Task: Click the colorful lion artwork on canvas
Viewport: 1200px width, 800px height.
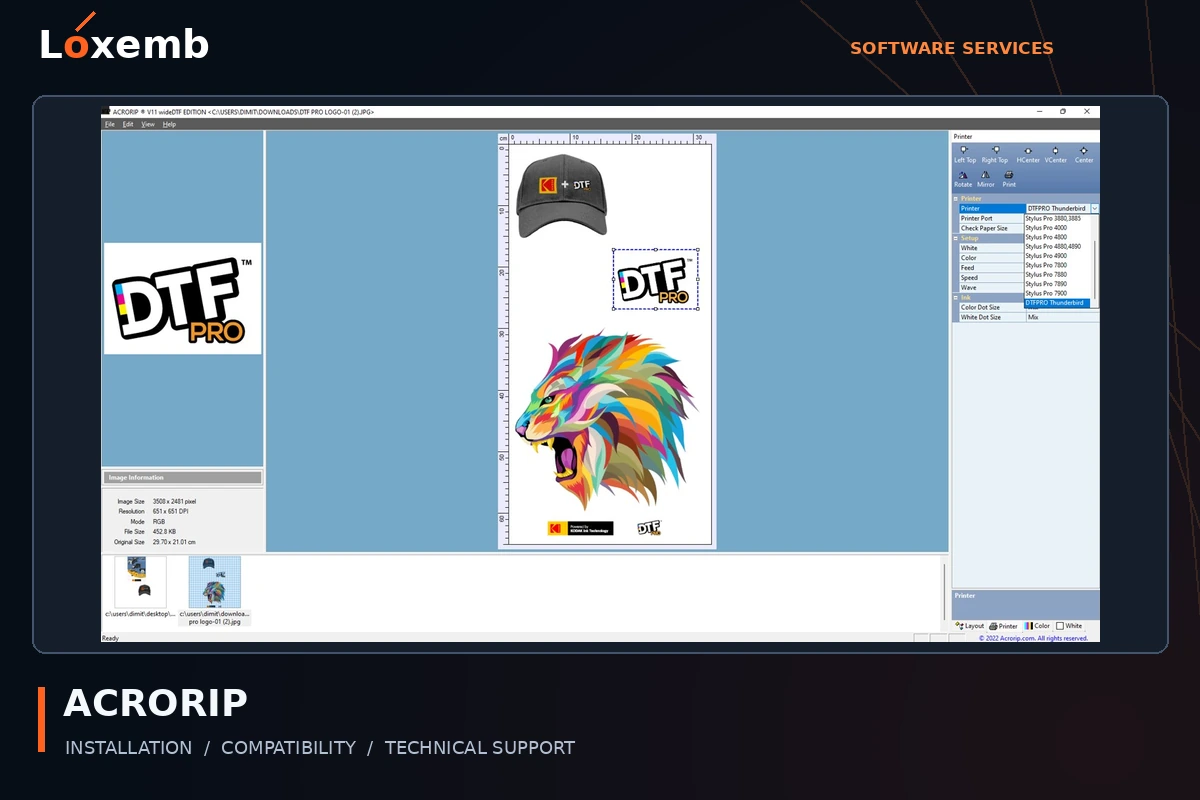Action: click(x=604, y=420)
